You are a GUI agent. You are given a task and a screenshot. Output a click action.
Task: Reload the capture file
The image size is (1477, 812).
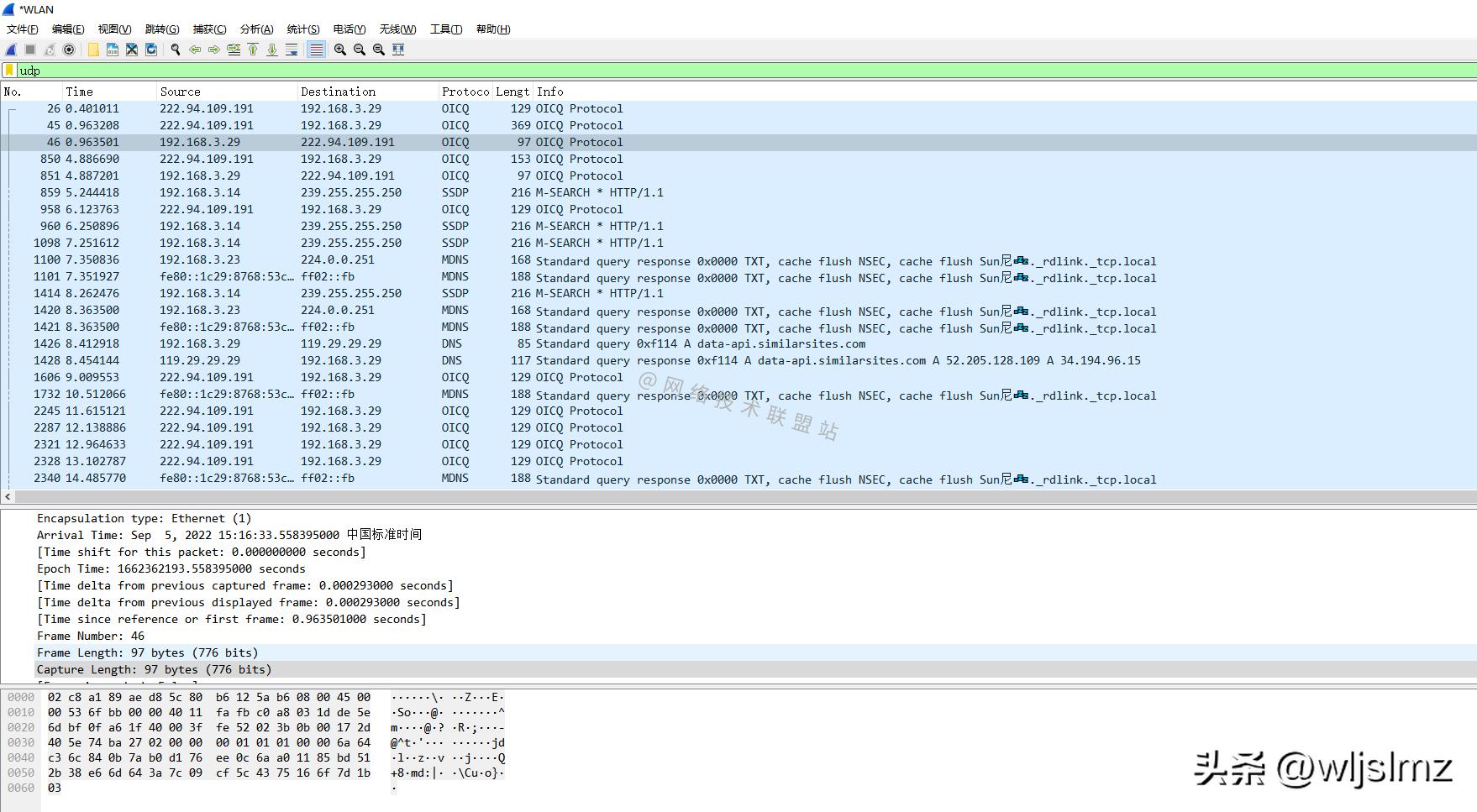(x=151, y=50)
